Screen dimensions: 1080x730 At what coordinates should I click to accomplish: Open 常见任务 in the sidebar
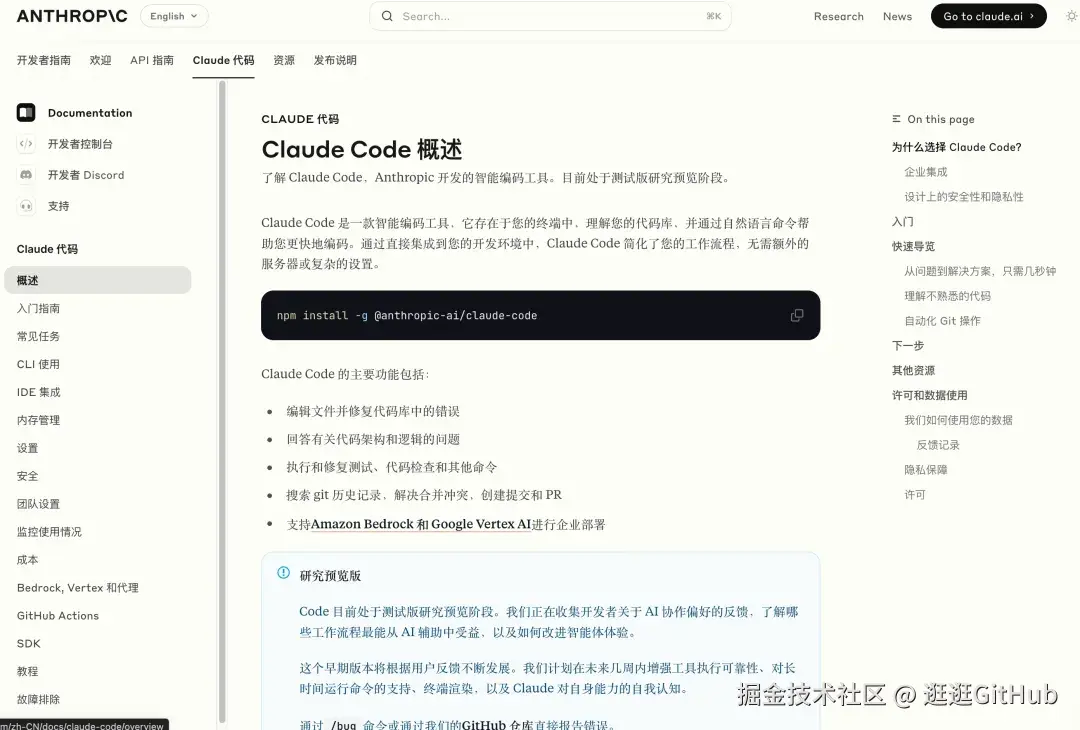click(39, 336)
